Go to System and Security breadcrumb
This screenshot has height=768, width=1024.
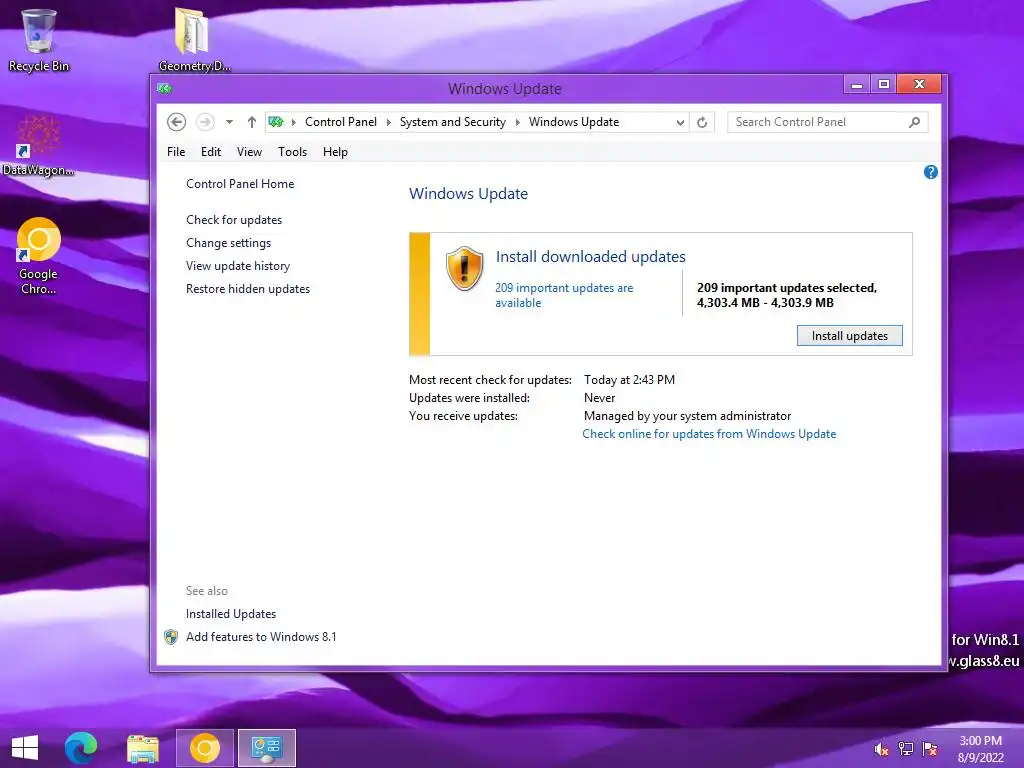pyautogui.click(x=453, y=122)
